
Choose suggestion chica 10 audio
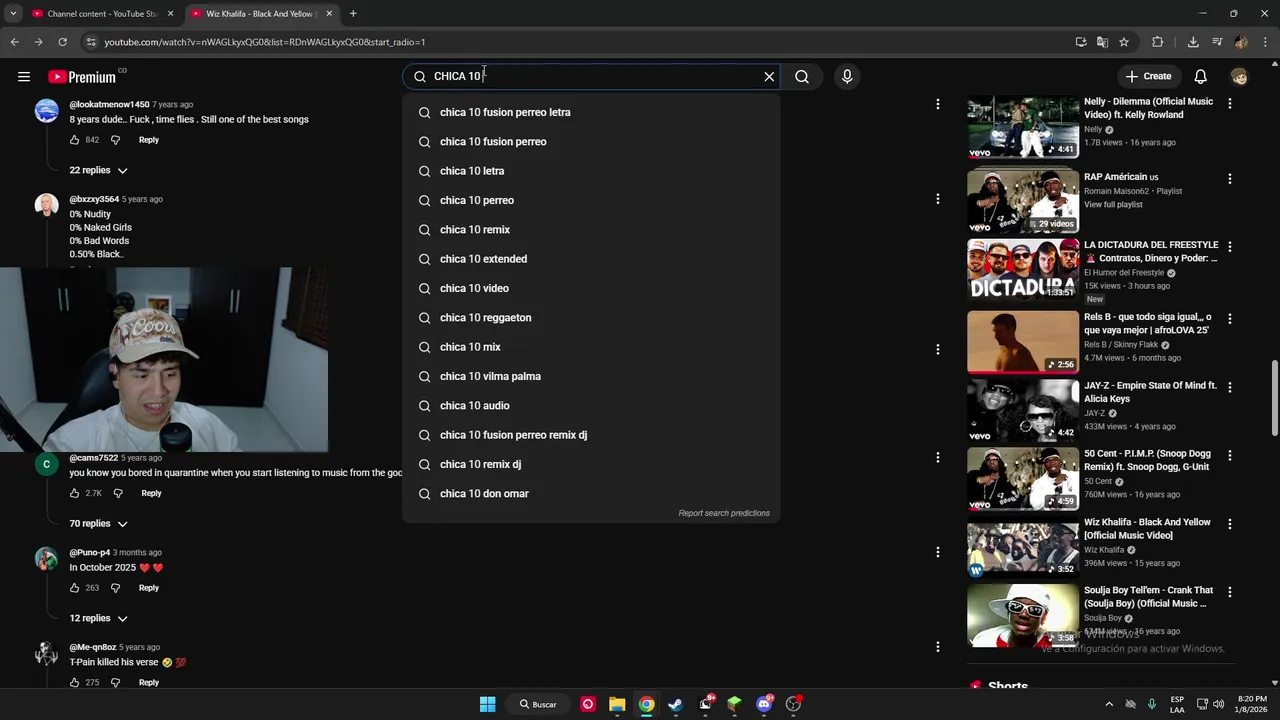coord(591,406)
